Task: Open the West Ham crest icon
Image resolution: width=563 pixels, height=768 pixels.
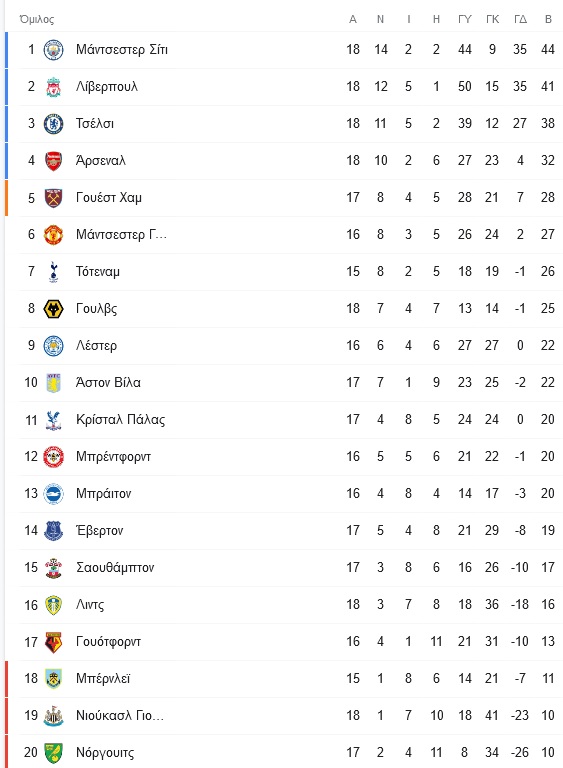Action: pos(53,198)
